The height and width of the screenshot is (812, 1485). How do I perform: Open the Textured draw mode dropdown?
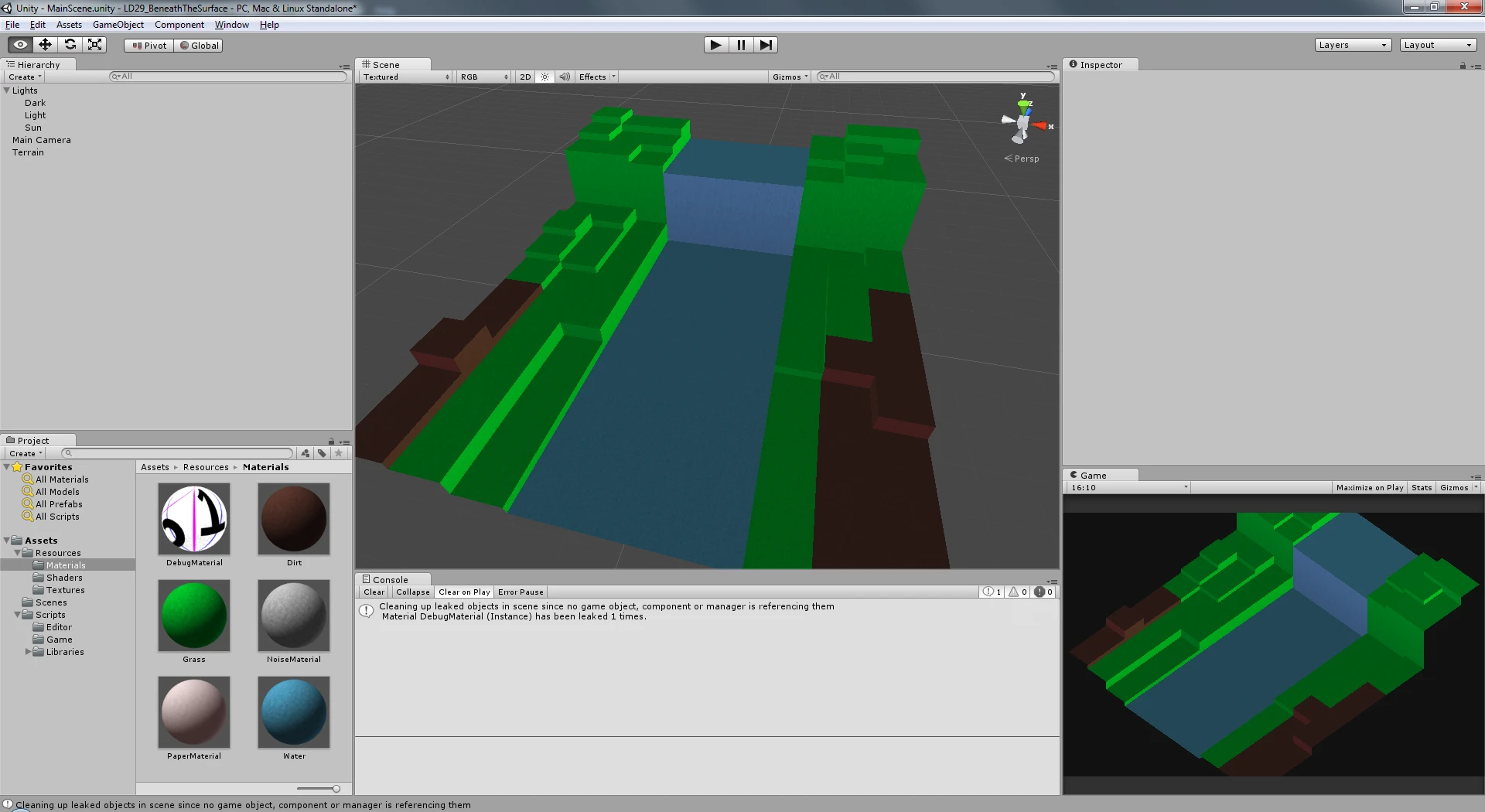click(406, 77)
